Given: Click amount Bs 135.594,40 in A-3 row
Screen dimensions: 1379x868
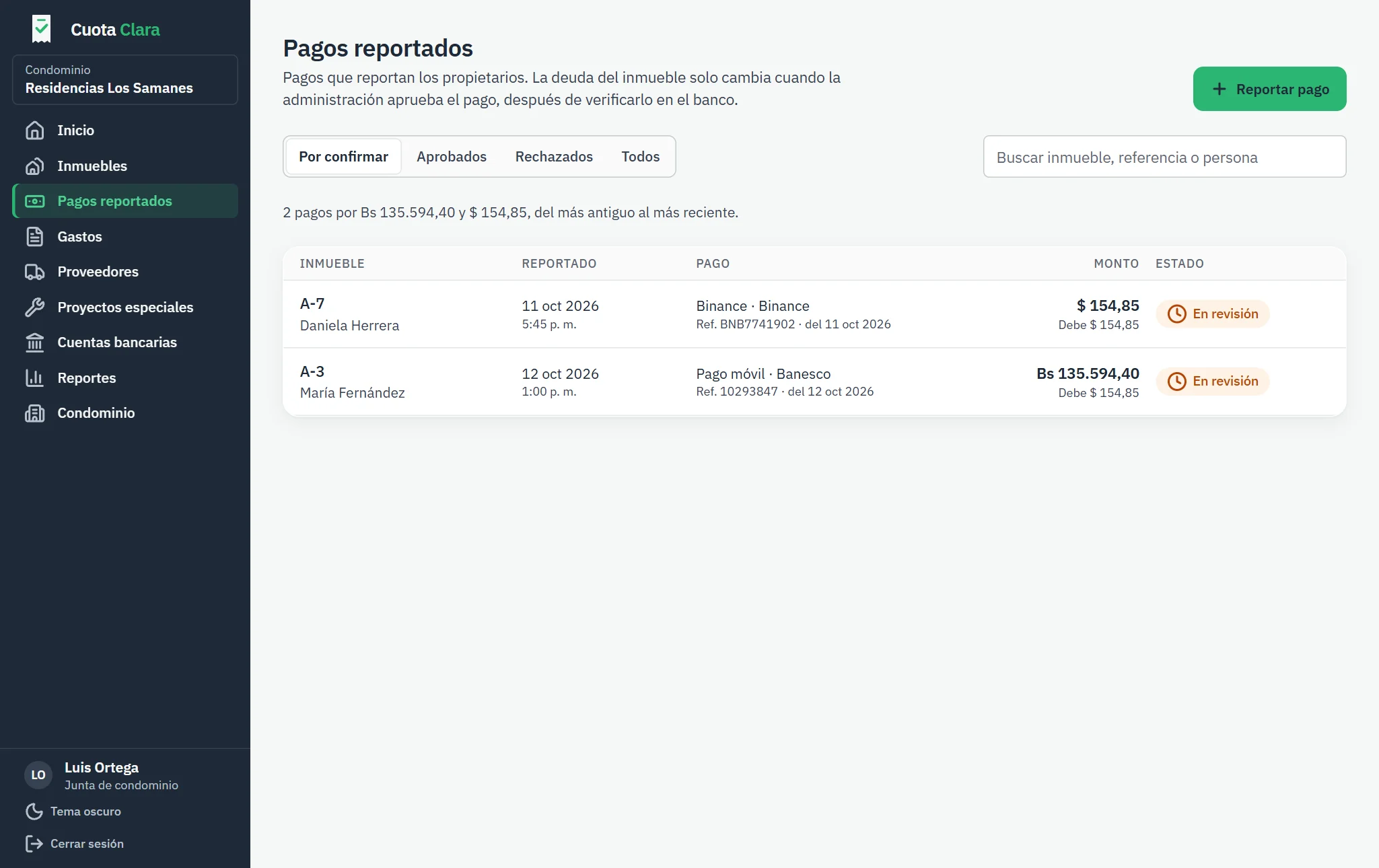Looking at the screenshot, I should click(x=1088, y=373).
